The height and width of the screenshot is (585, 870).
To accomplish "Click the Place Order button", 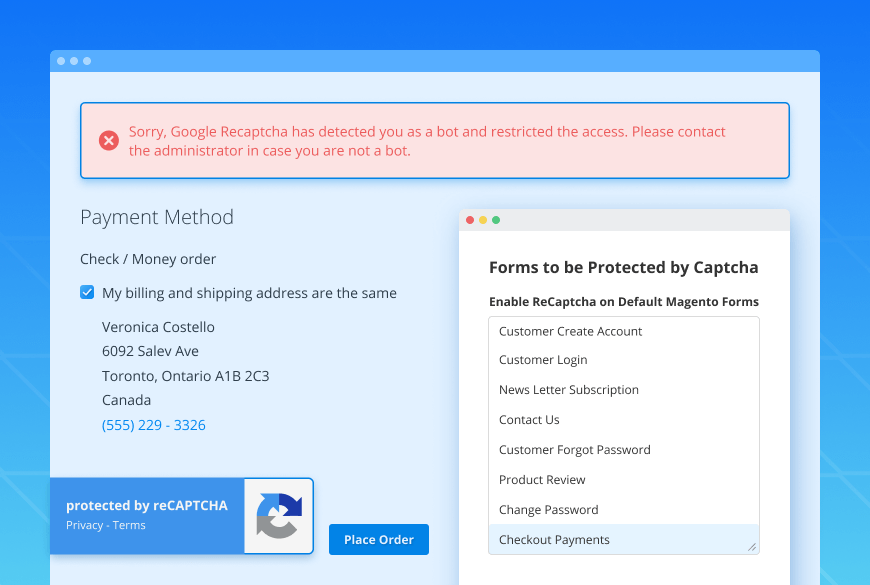I will (x=378, y=538).
